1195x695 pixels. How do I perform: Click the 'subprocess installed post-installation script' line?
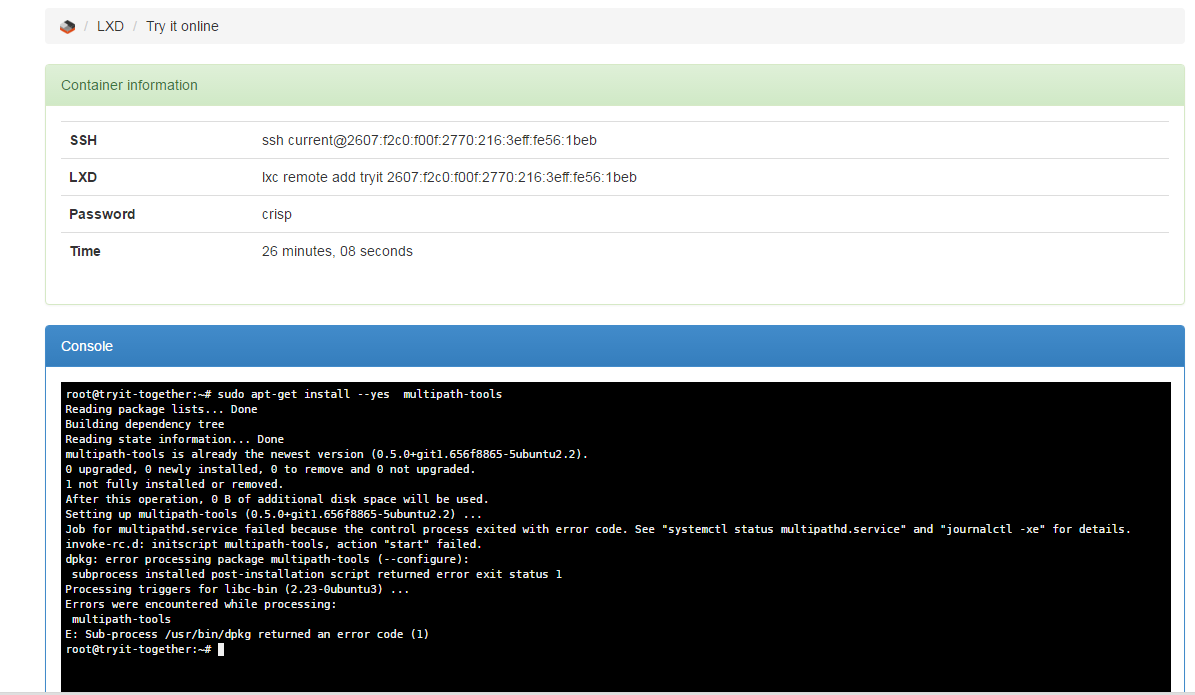[x=316, y=574]
